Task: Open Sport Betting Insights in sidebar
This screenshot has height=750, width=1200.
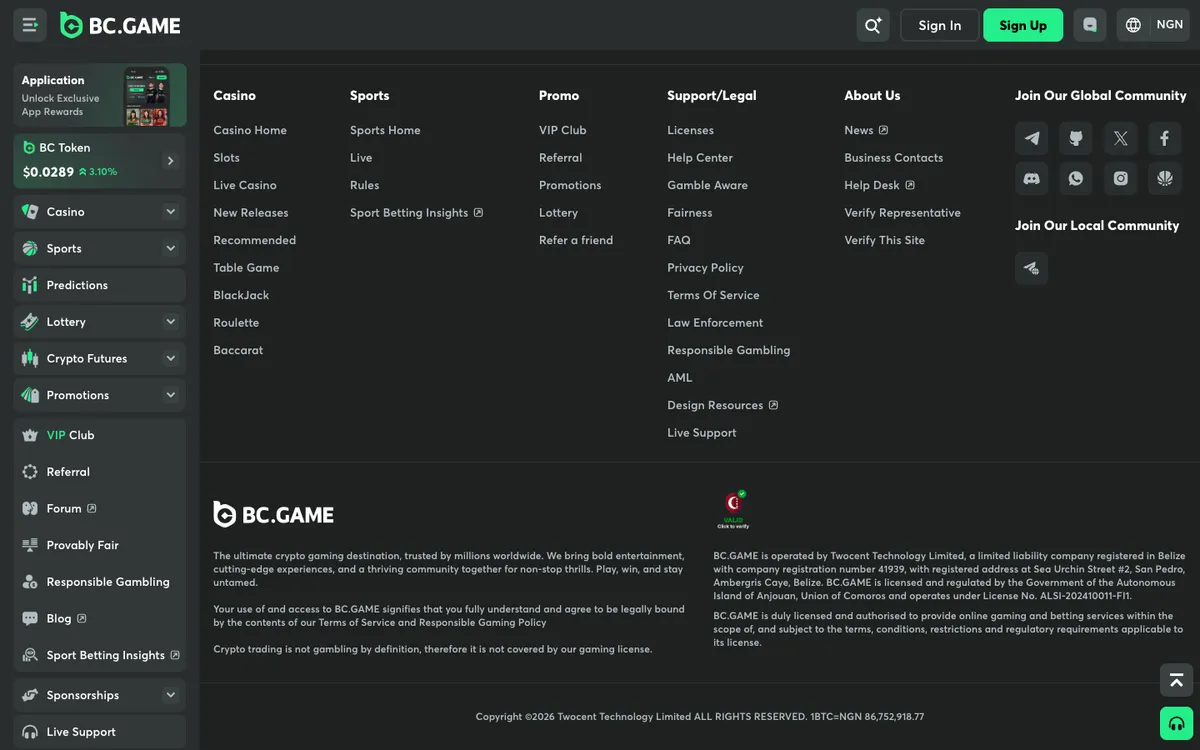Action: [100, 655]
